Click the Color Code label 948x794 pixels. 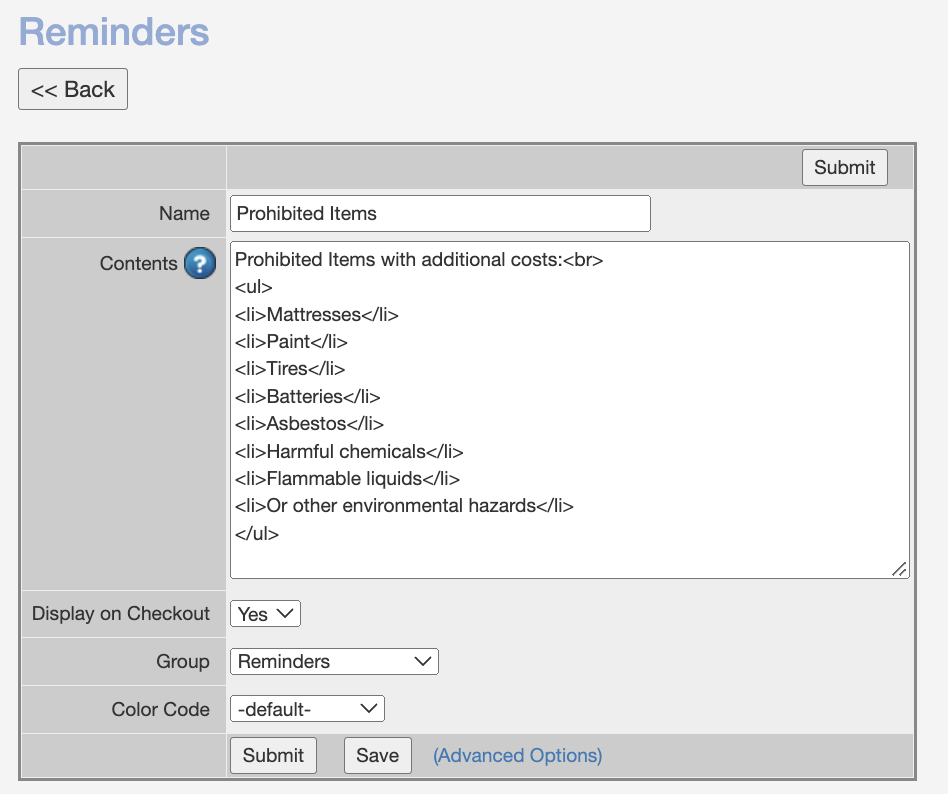tap(161, 710)
